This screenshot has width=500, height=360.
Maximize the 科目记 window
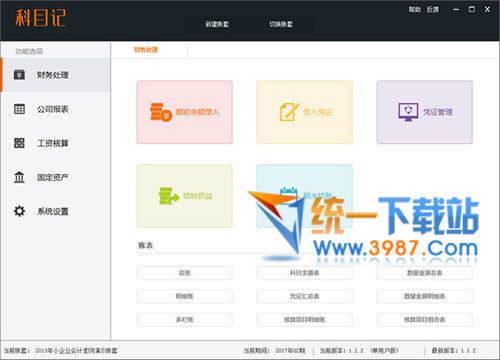pyautogui.click(x=472, y=9)
